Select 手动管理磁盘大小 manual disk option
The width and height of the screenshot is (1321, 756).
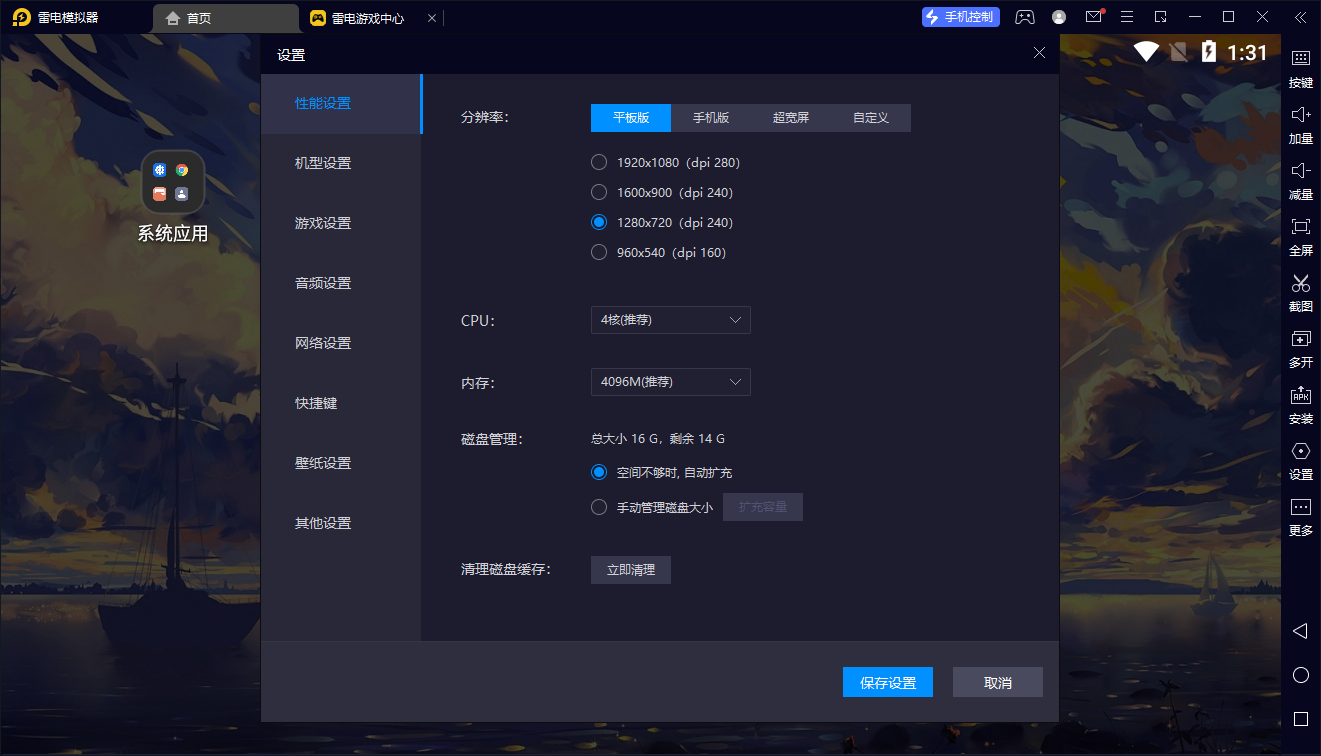coord(599,507)
